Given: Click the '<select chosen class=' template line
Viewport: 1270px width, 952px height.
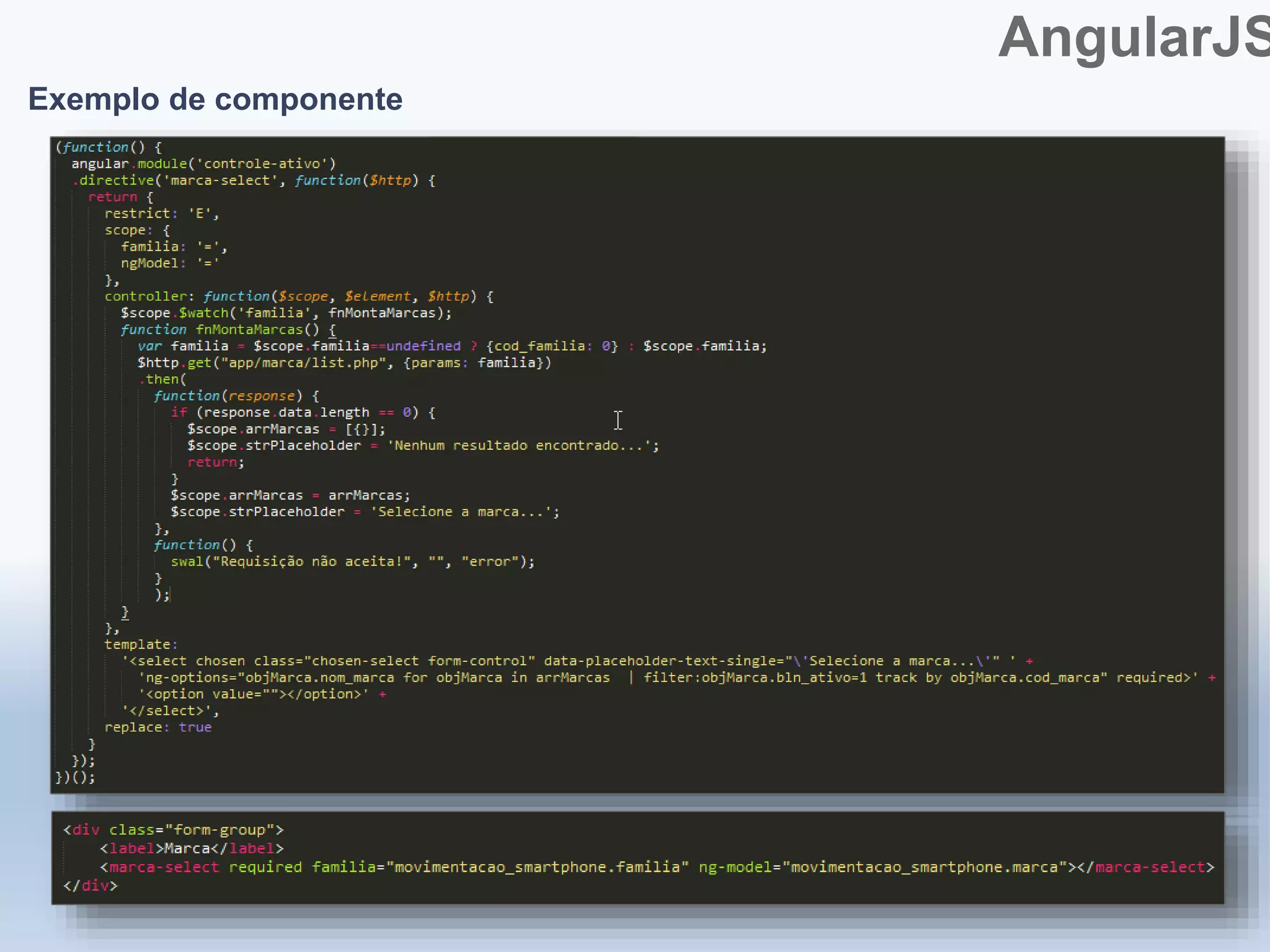Looking at the screenshot, I should click(x=577, y=661).
